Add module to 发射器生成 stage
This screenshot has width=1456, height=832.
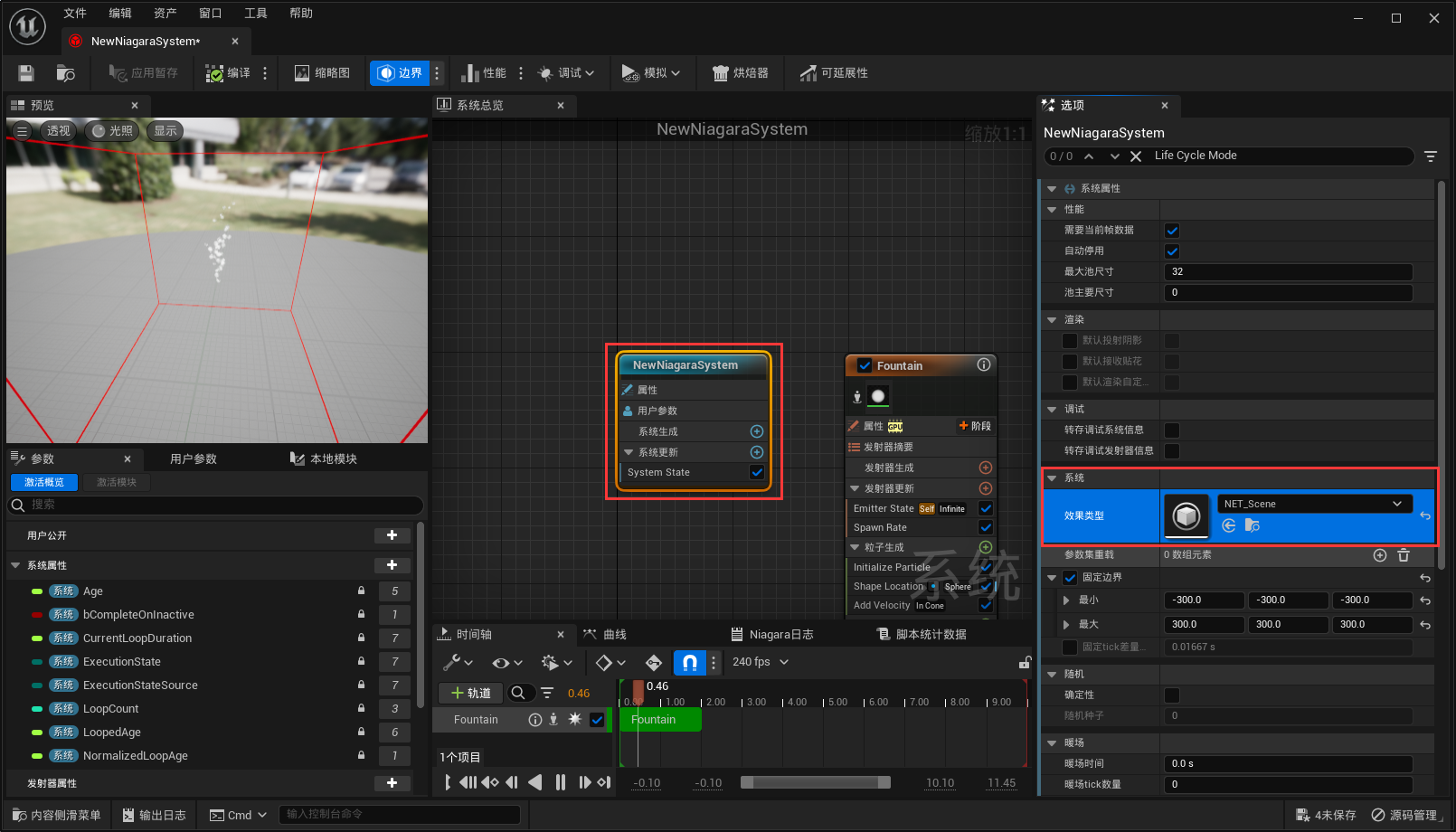coord(986,468)
